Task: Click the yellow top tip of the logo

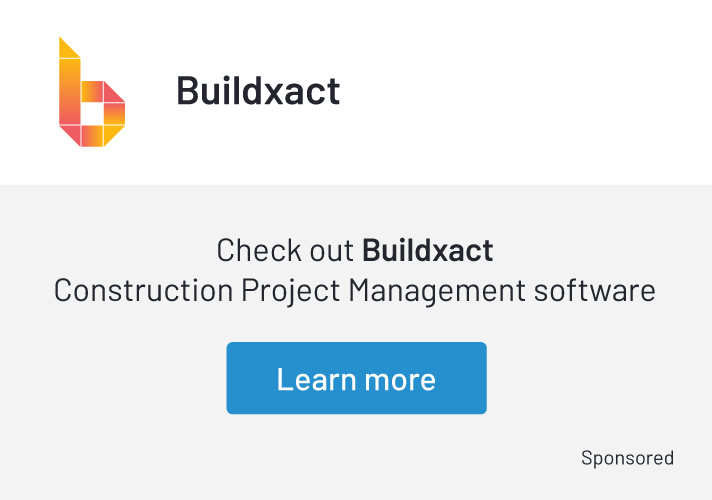Action: point(66,46)
